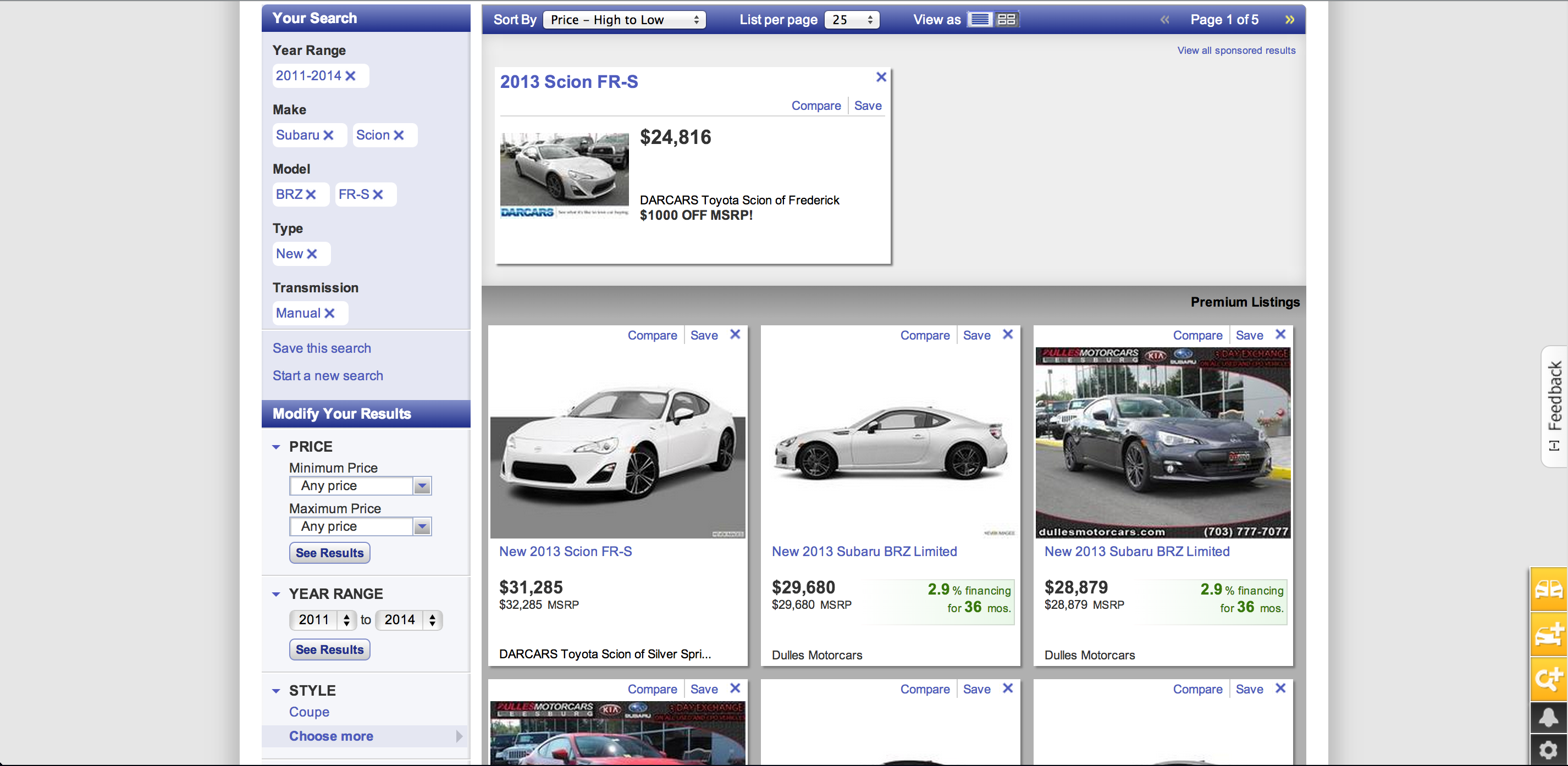Click See Results under Year Range
The height and width of the screenshot is (766, 1568).
329,650
